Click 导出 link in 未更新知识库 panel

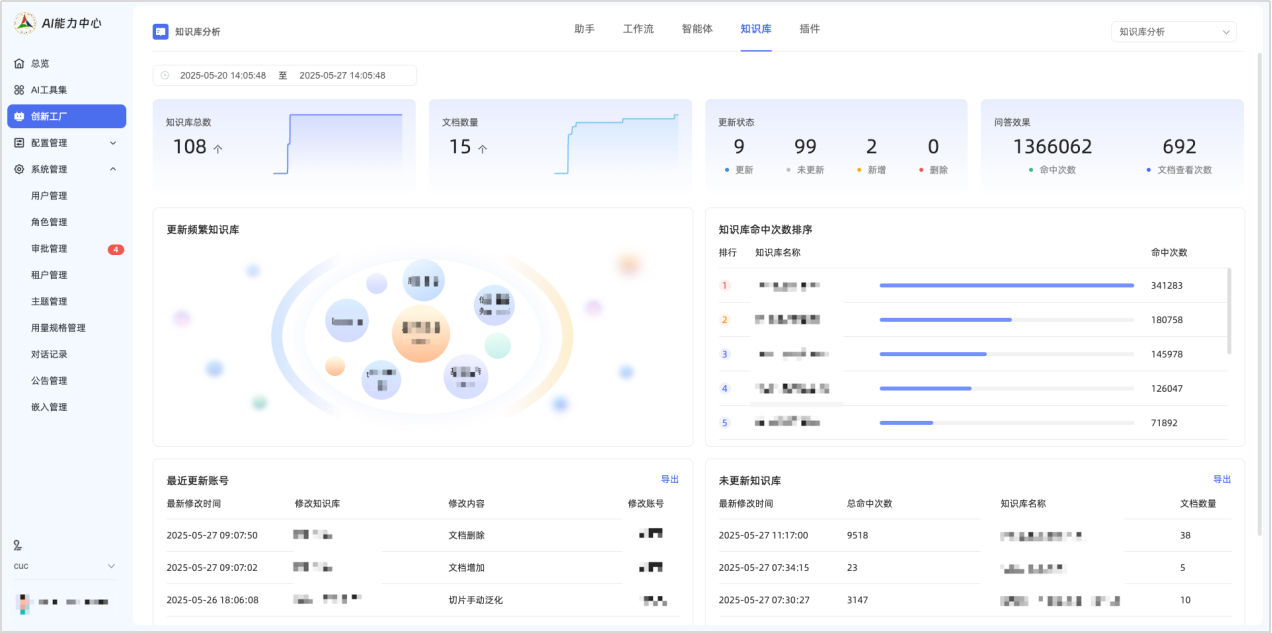(x=1221, y=479)
